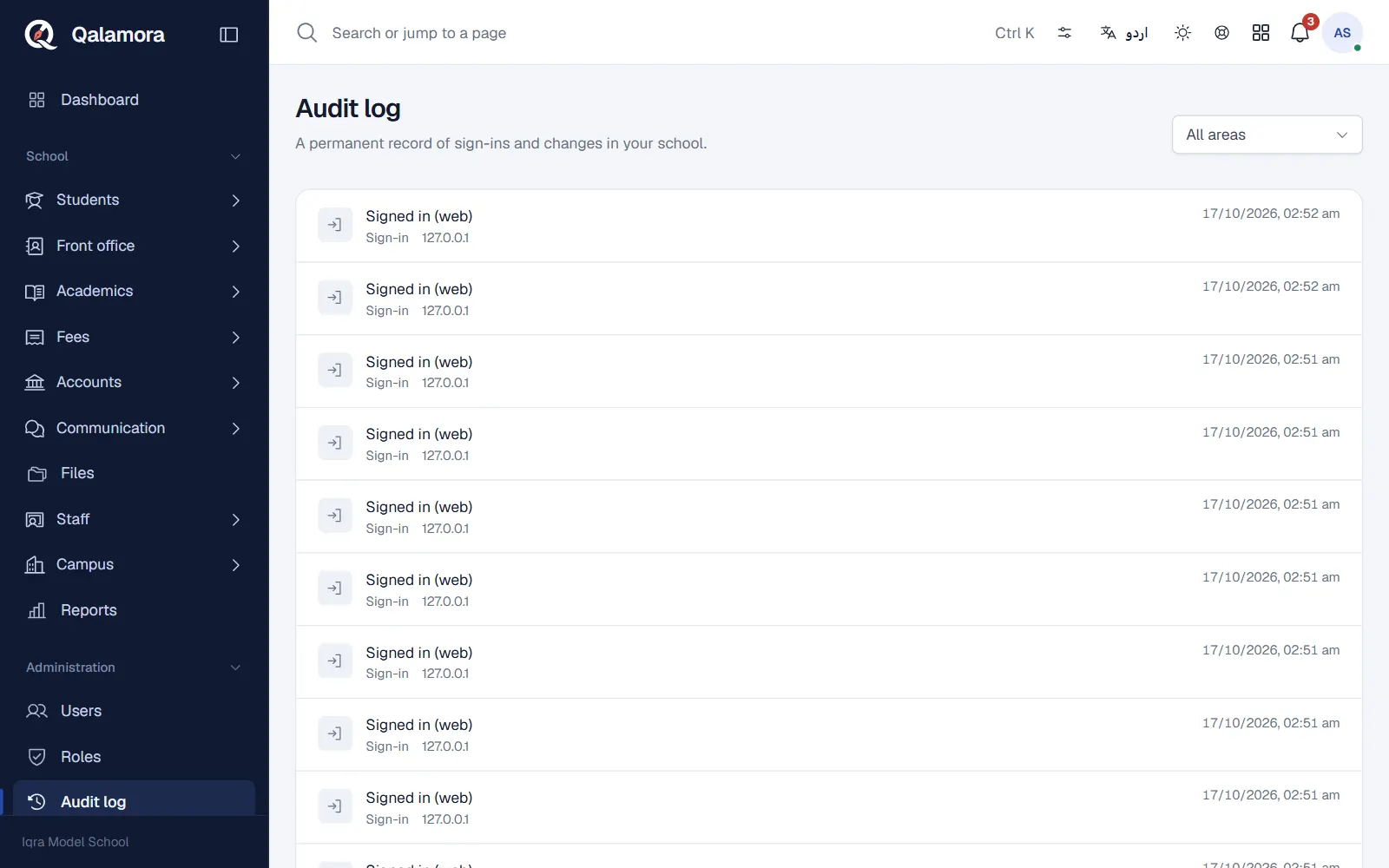Expand the Academics menu
The width and height of the screenshot is (1389, 868).
pyautogui.click(x=135, y=292)
